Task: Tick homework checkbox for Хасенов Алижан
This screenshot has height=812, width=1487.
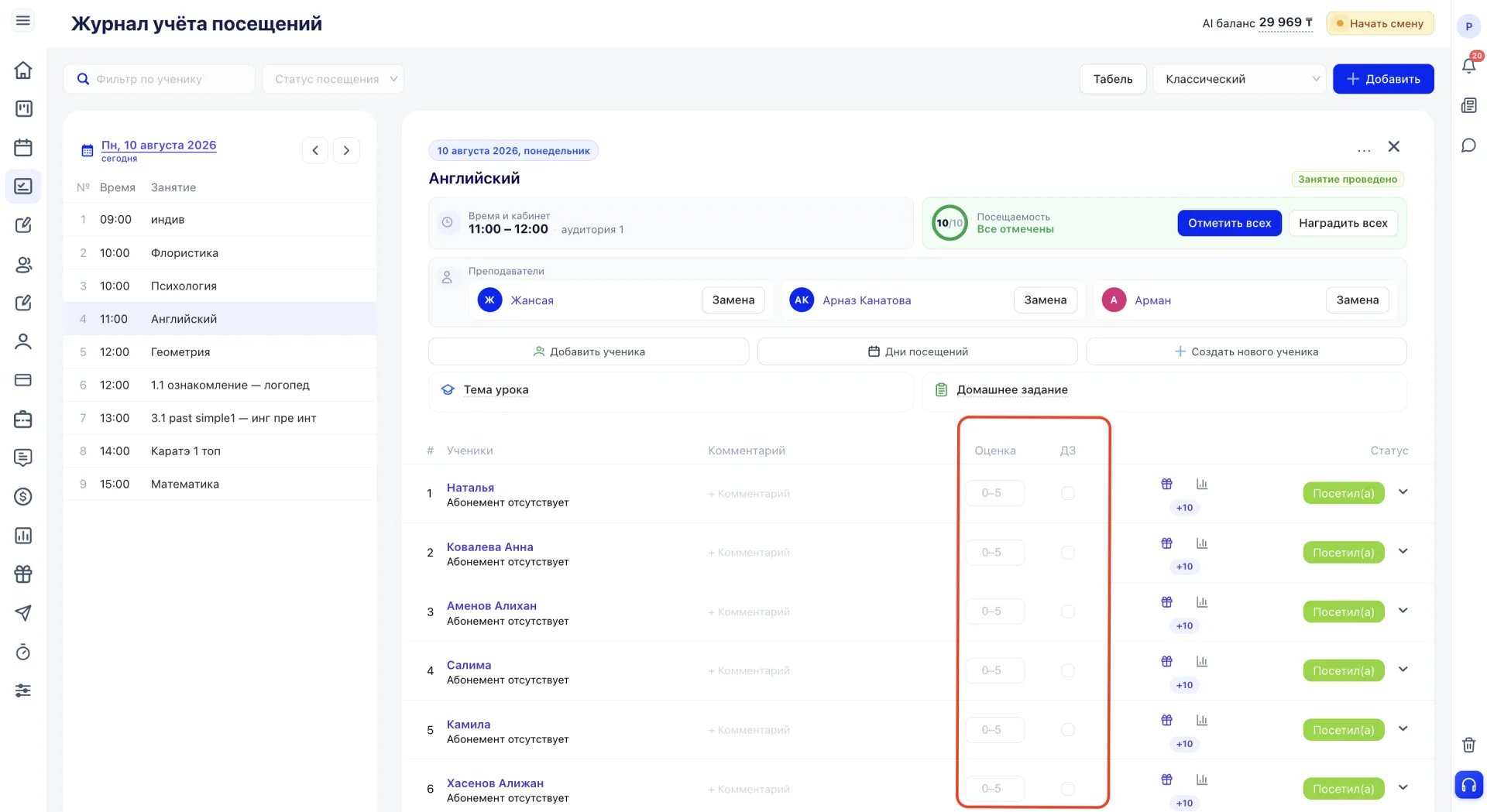Action: (x=1068, y=789)
